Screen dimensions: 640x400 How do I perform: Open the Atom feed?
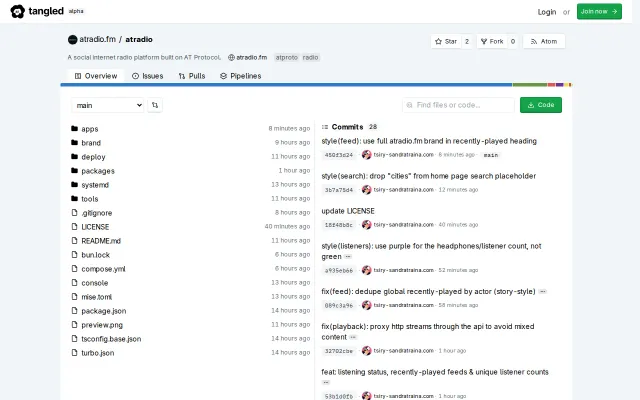point(544,41)
